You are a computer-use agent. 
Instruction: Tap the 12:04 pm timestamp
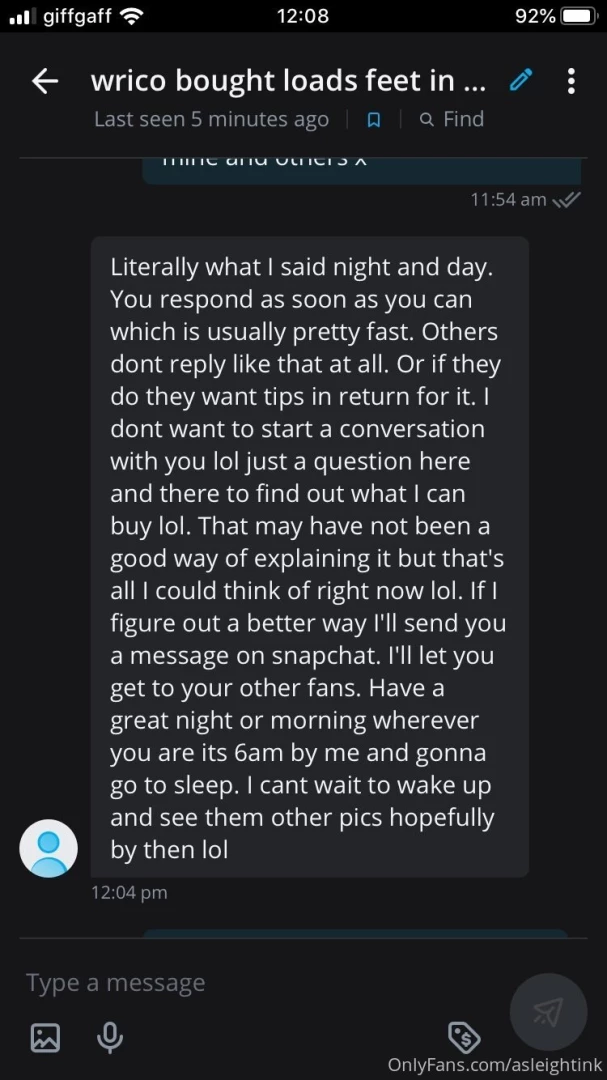(x=129, y=892)
